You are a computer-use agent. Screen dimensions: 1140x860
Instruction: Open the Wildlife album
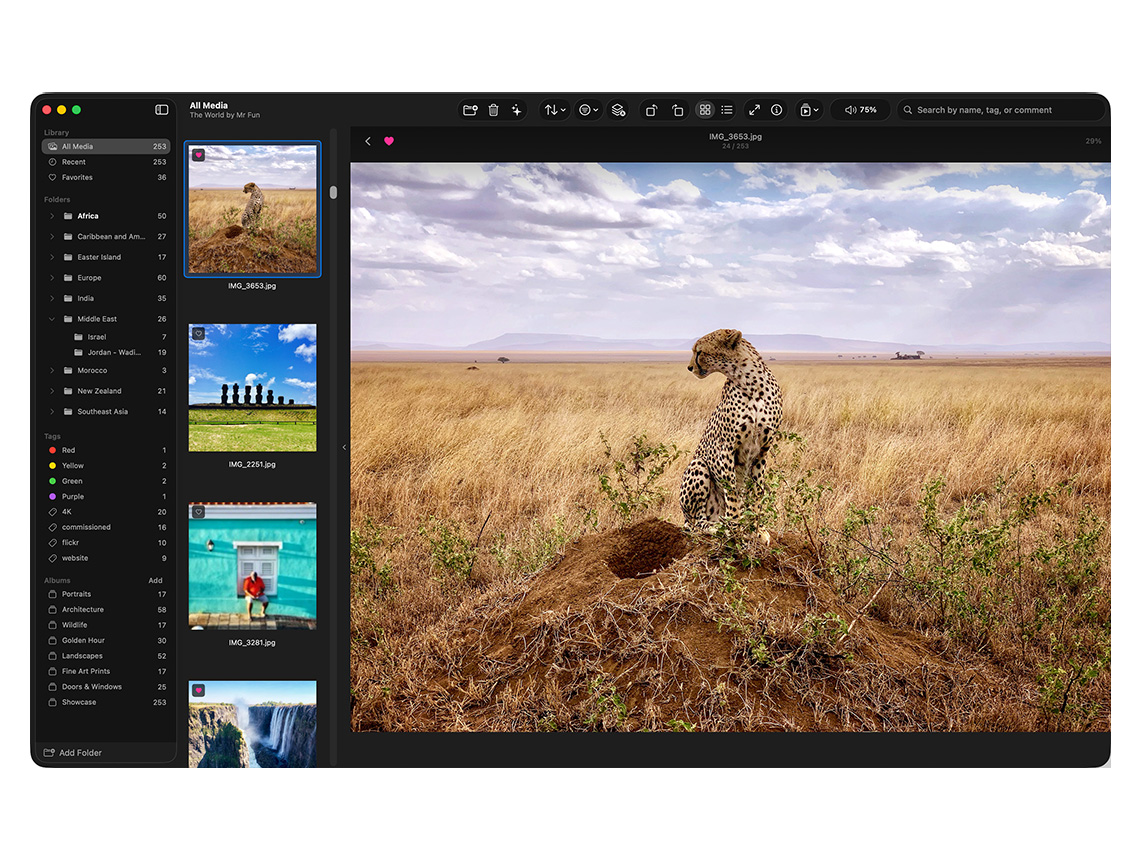[106, 625]
